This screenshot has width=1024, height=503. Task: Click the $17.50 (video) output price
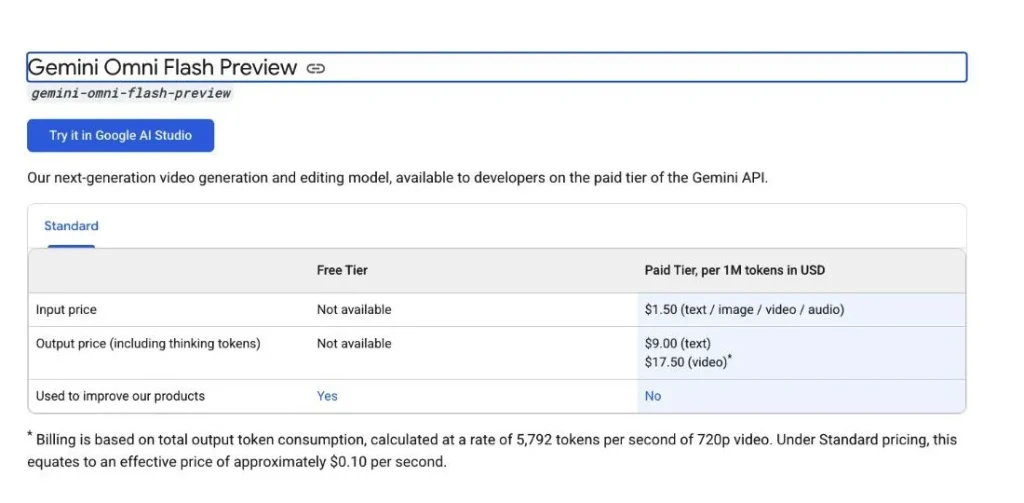click(x=688, y=362)
